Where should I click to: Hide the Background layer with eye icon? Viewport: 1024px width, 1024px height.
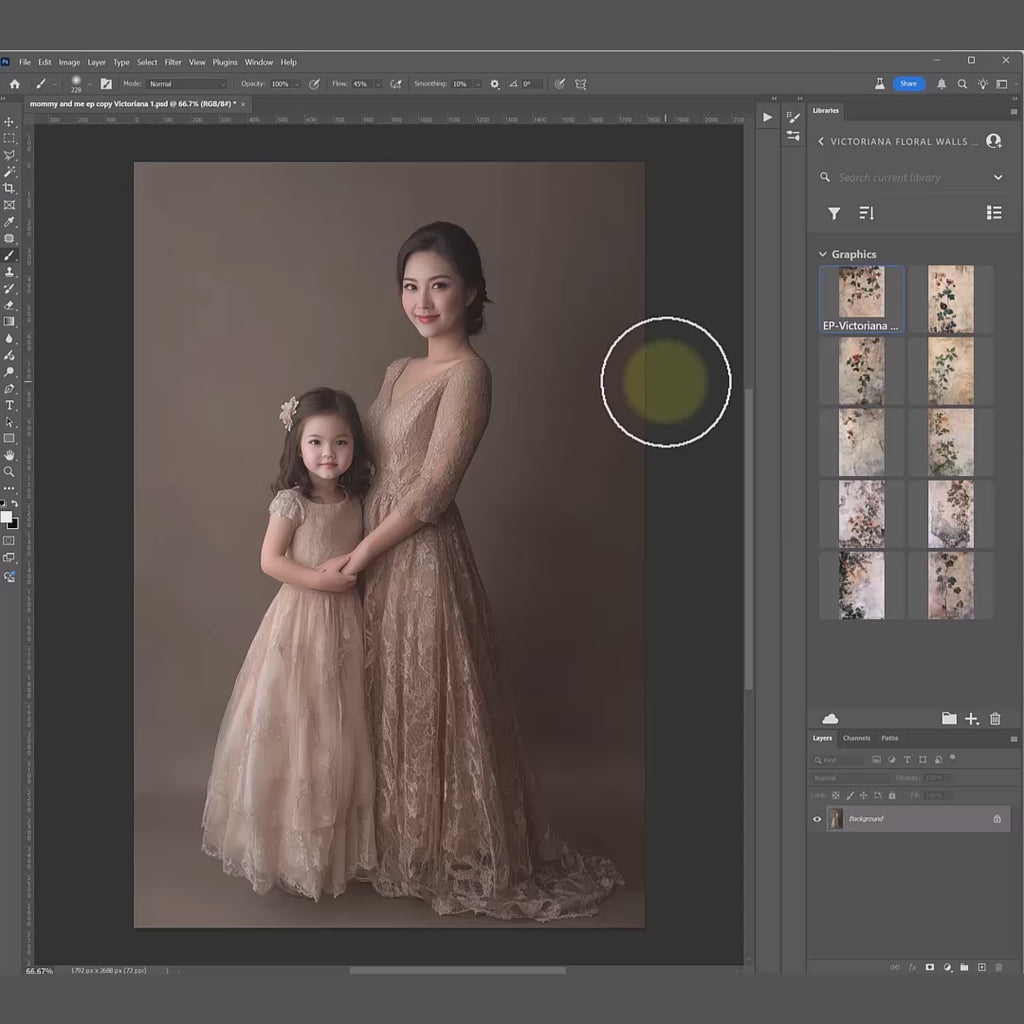click(x=817, y=819)
